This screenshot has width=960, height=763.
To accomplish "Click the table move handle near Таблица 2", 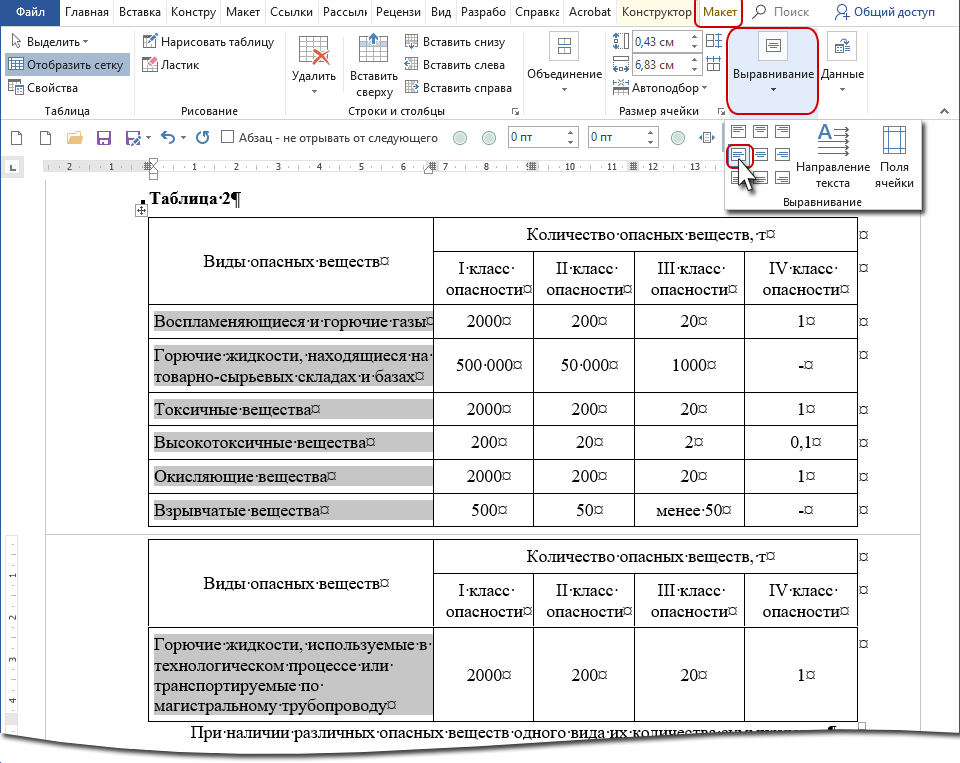I will [141, 211].
